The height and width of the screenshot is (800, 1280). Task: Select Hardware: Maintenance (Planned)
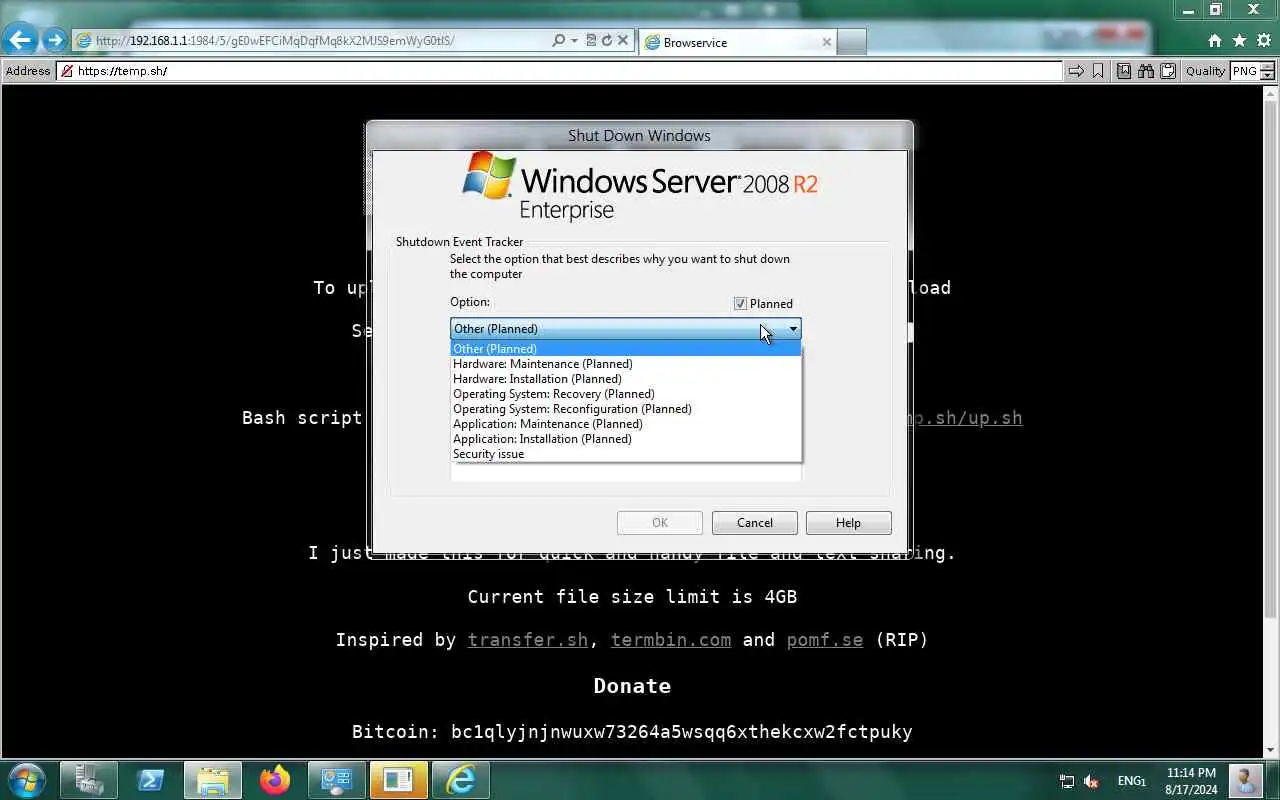coord(625,364)
